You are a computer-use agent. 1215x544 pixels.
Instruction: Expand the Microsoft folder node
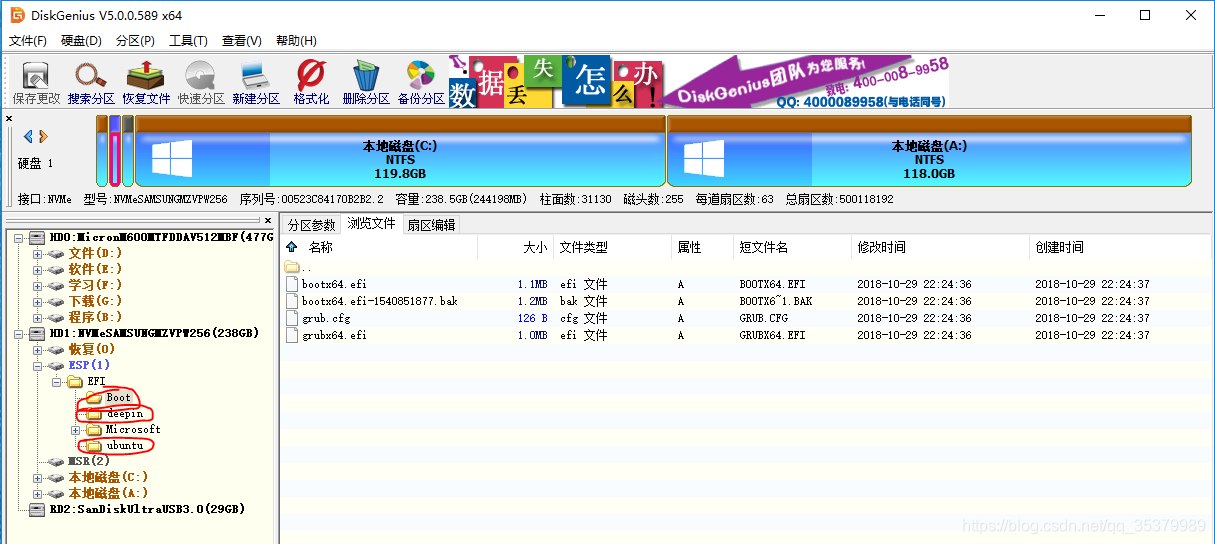[x=76, y=430]
